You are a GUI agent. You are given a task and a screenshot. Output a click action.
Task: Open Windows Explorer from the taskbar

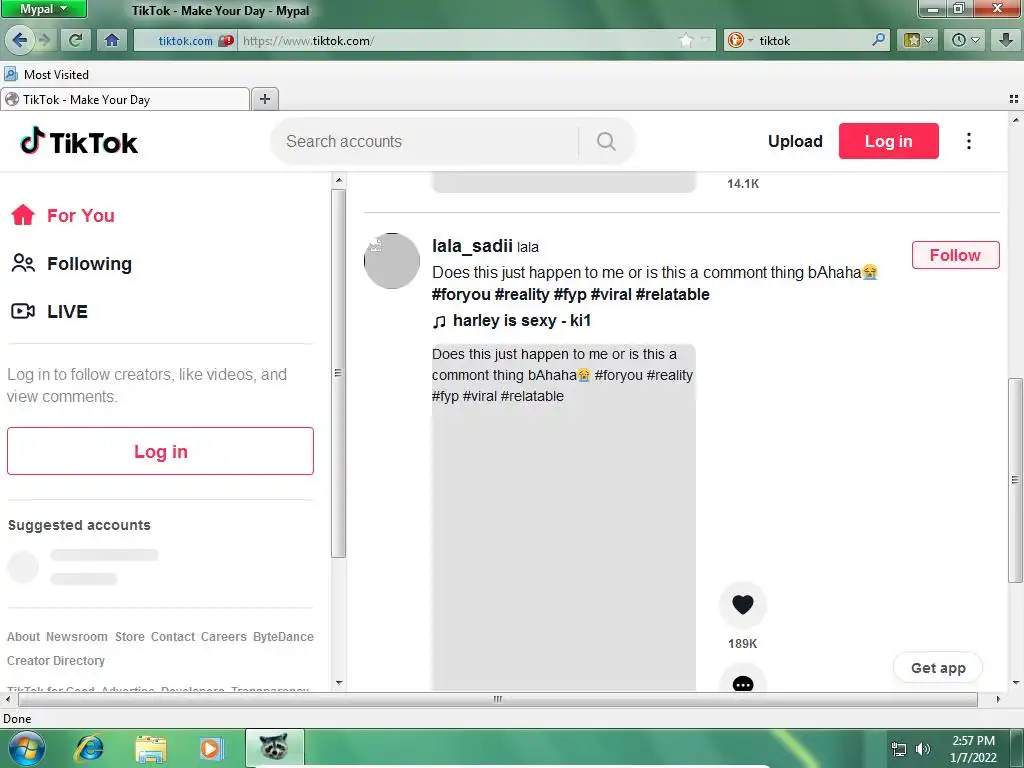click(151, 749)
